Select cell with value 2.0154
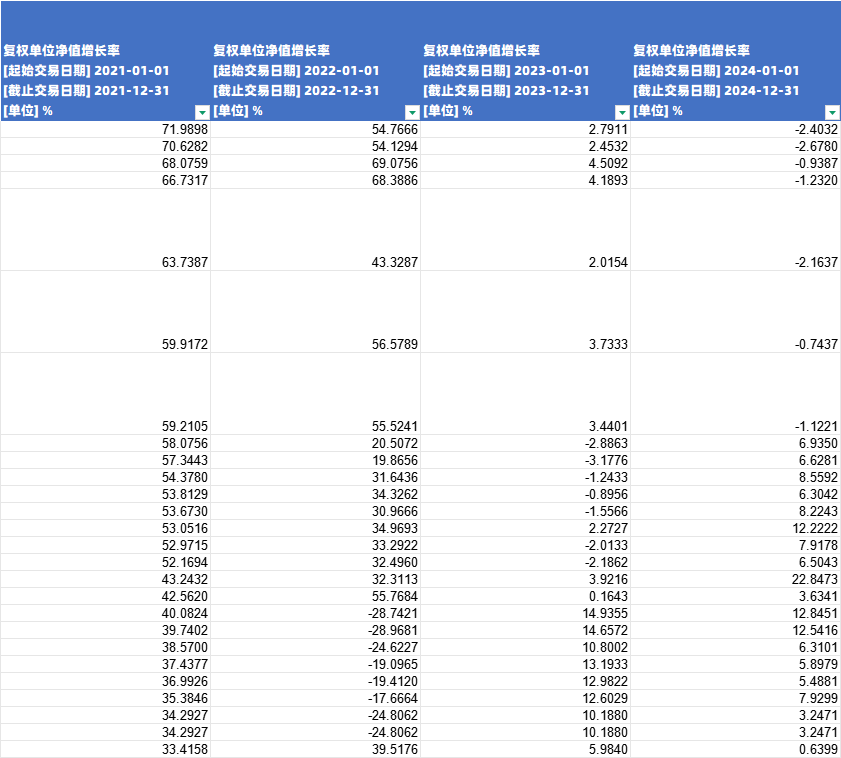Viewport: 841px width, 758px height. [x=526, y=230]
